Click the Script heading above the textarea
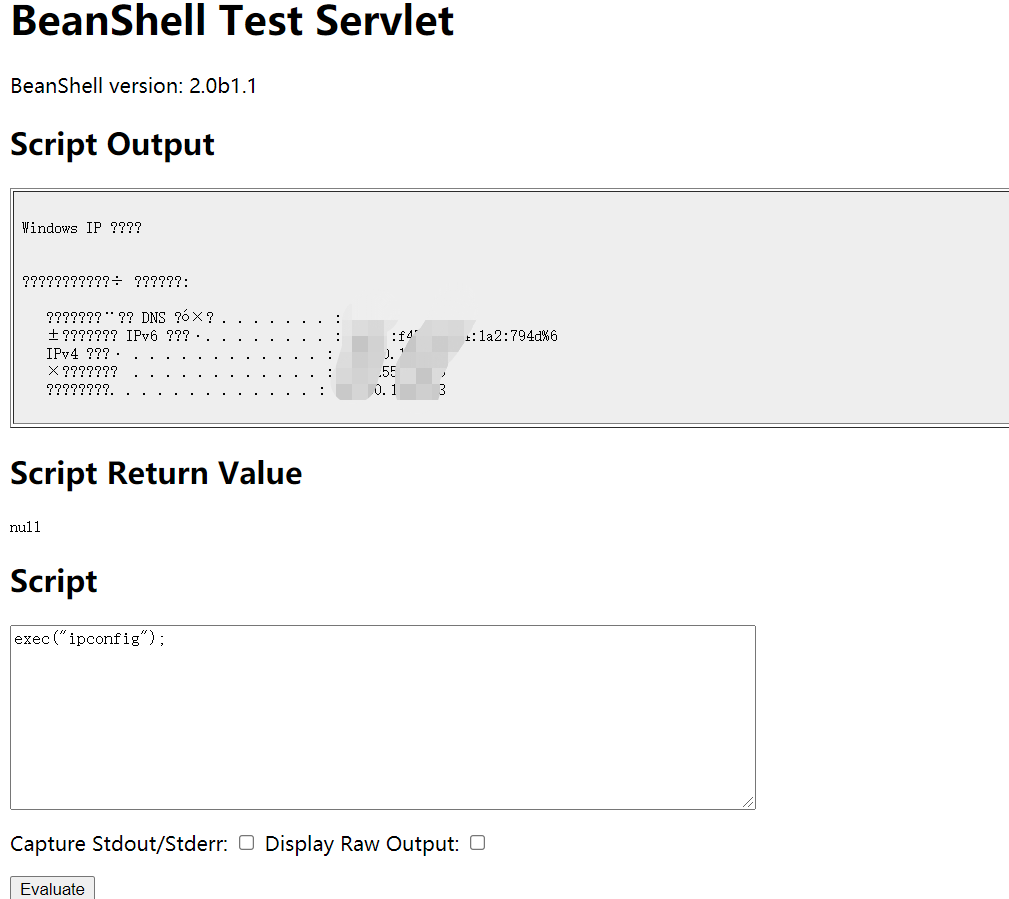This screenshot has width=1009, height=899. pyautogui.click(x=54, y=581)
